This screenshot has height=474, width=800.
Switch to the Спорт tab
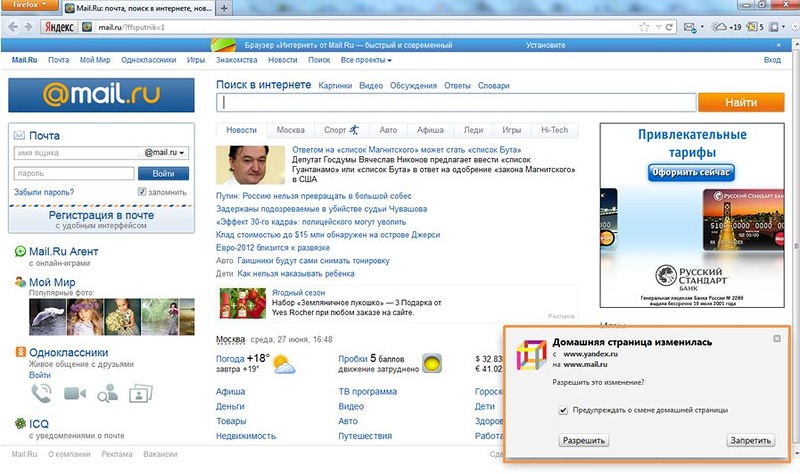click(341, 130)
